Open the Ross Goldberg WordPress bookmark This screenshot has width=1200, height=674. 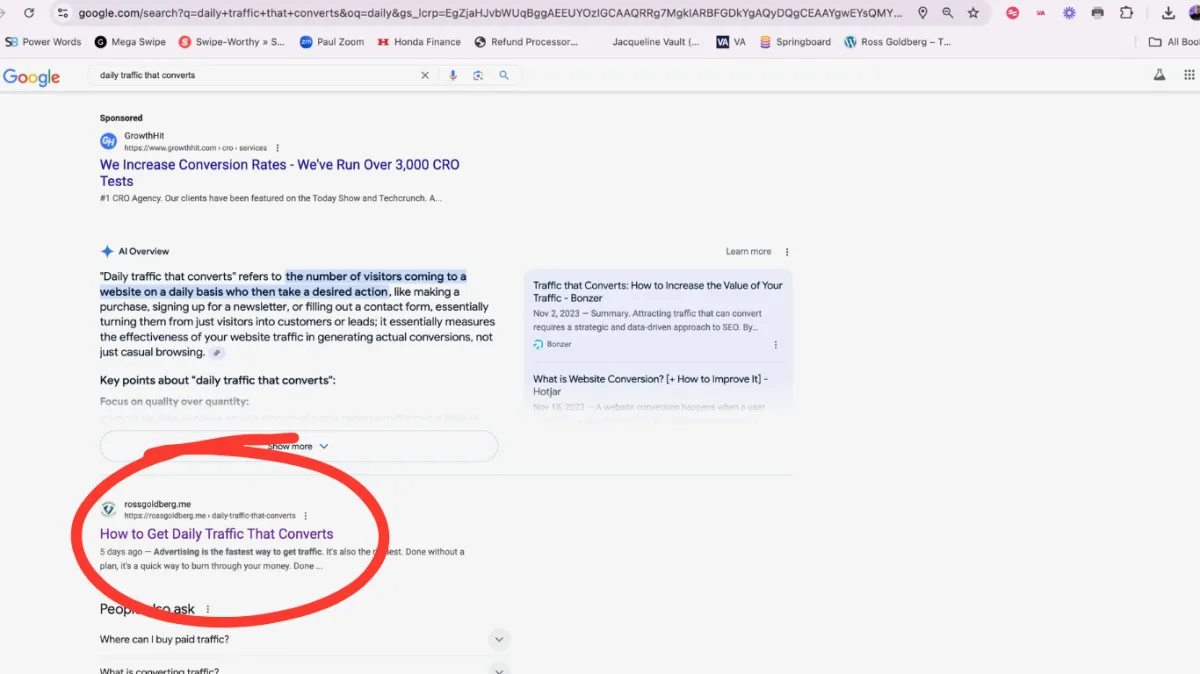point(897,42)
